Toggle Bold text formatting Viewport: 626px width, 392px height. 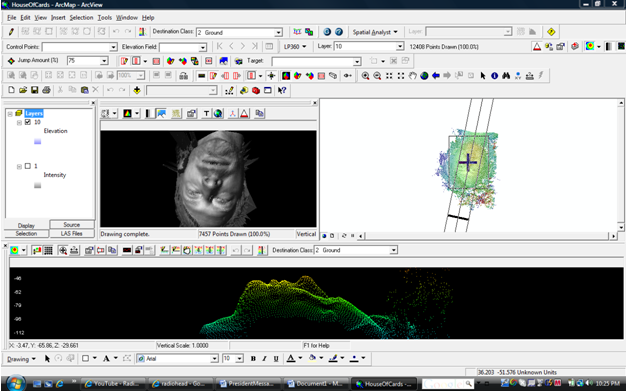click(x=253, y=358)
